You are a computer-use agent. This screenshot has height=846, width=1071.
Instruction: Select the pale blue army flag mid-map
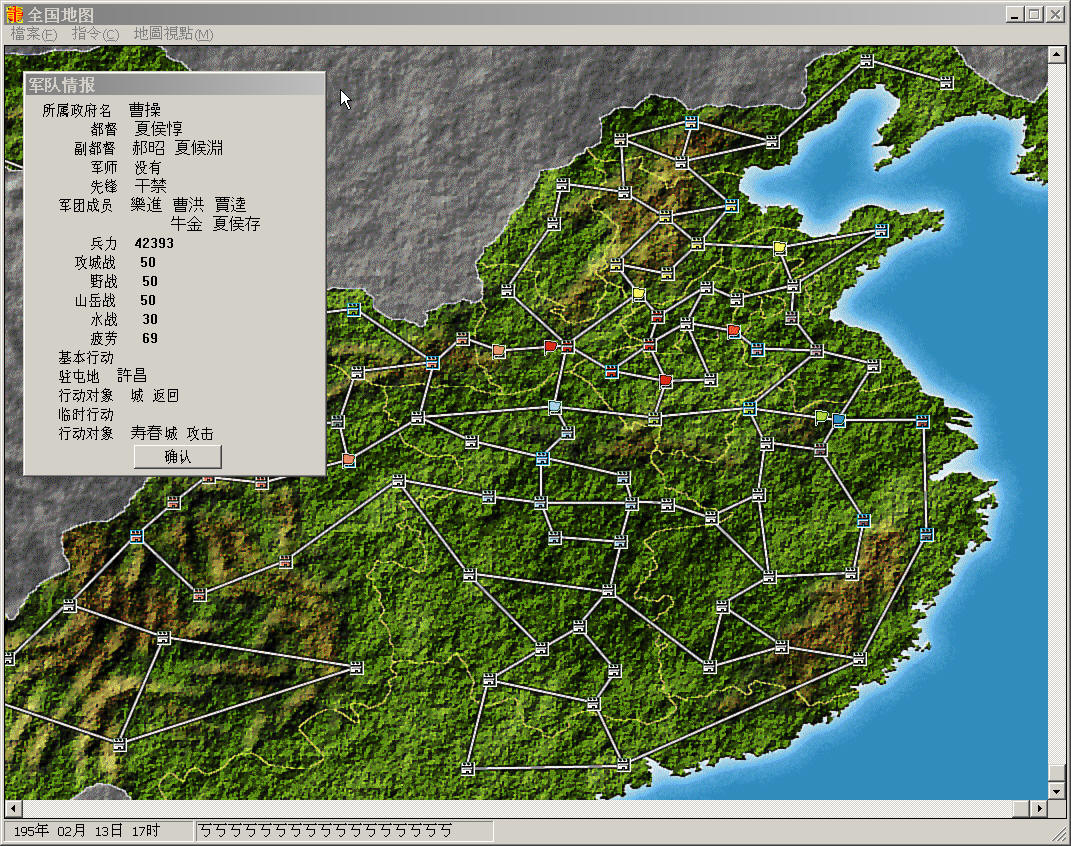(555, 408)
